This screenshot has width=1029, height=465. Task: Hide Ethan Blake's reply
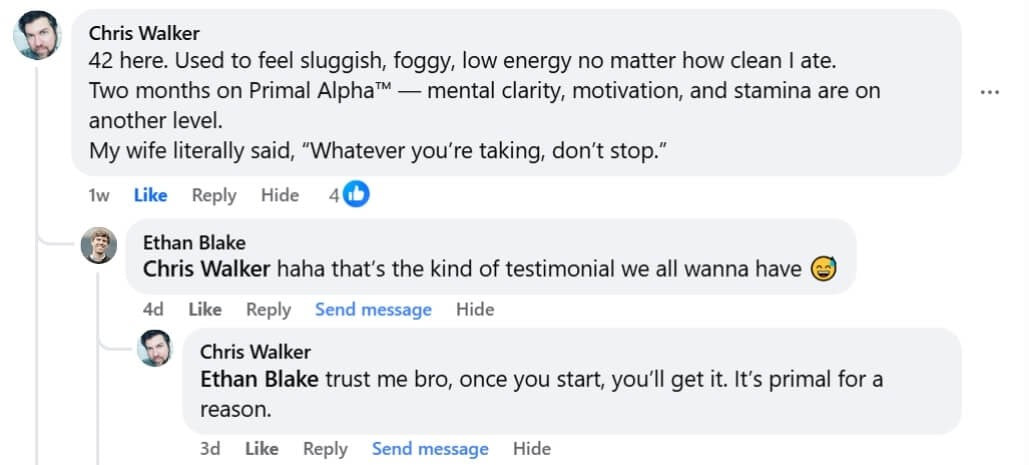[475, 309]
